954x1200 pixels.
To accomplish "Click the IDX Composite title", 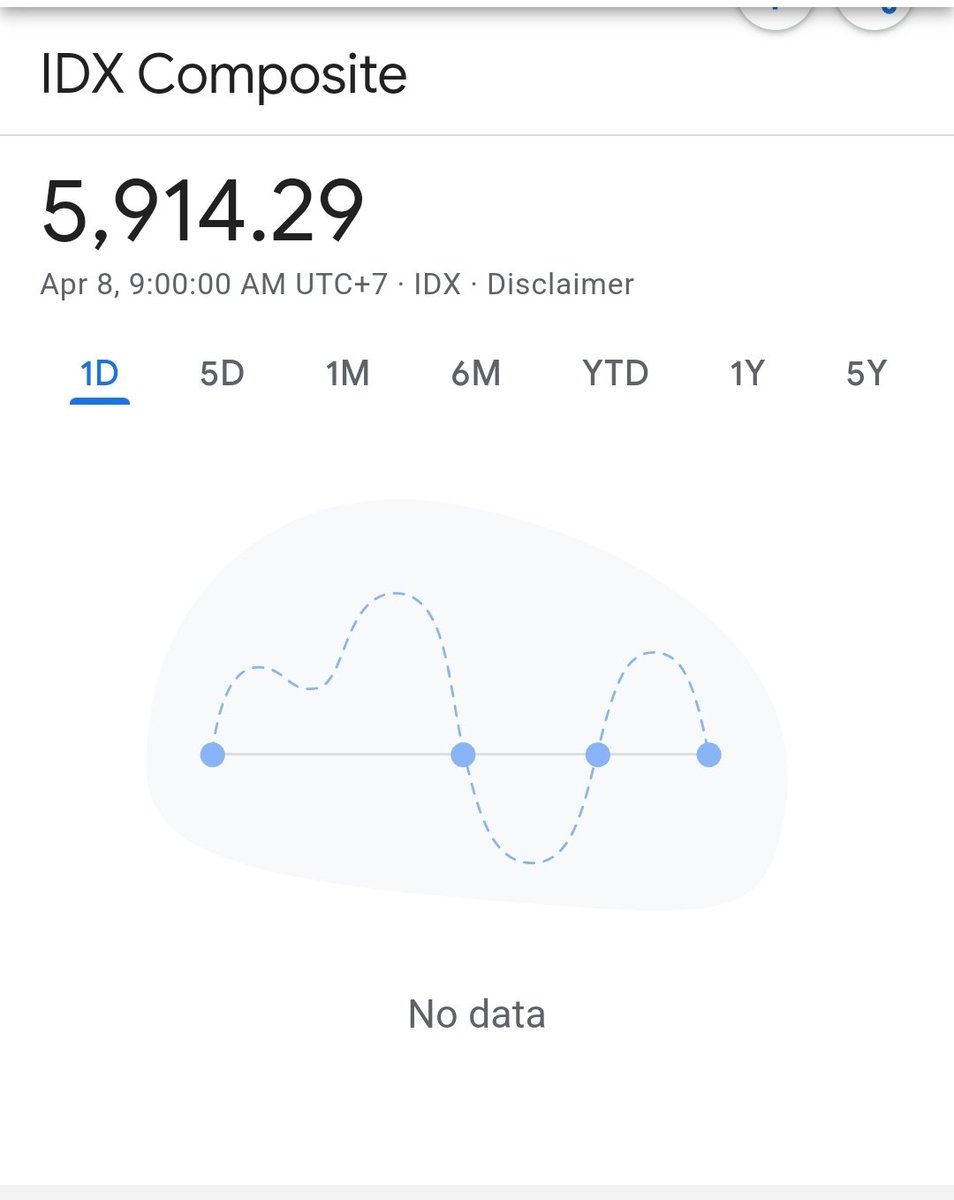I will point(225,73).
